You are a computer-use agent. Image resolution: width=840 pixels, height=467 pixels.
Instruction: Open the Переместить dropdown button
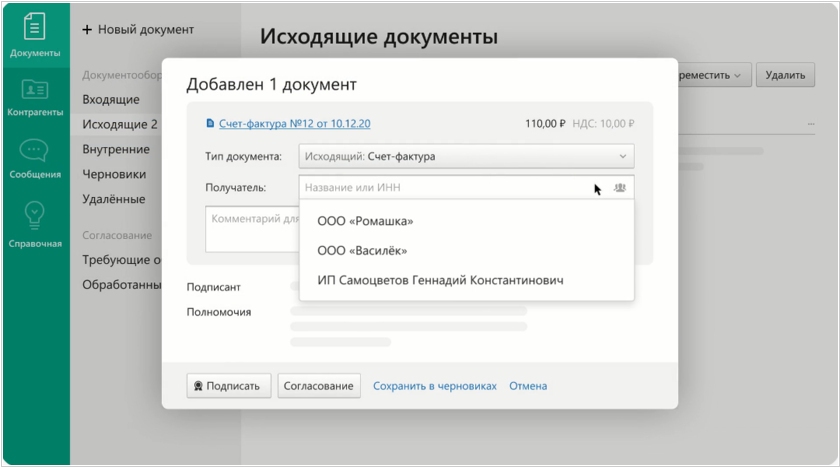click(x=712, y=75)
